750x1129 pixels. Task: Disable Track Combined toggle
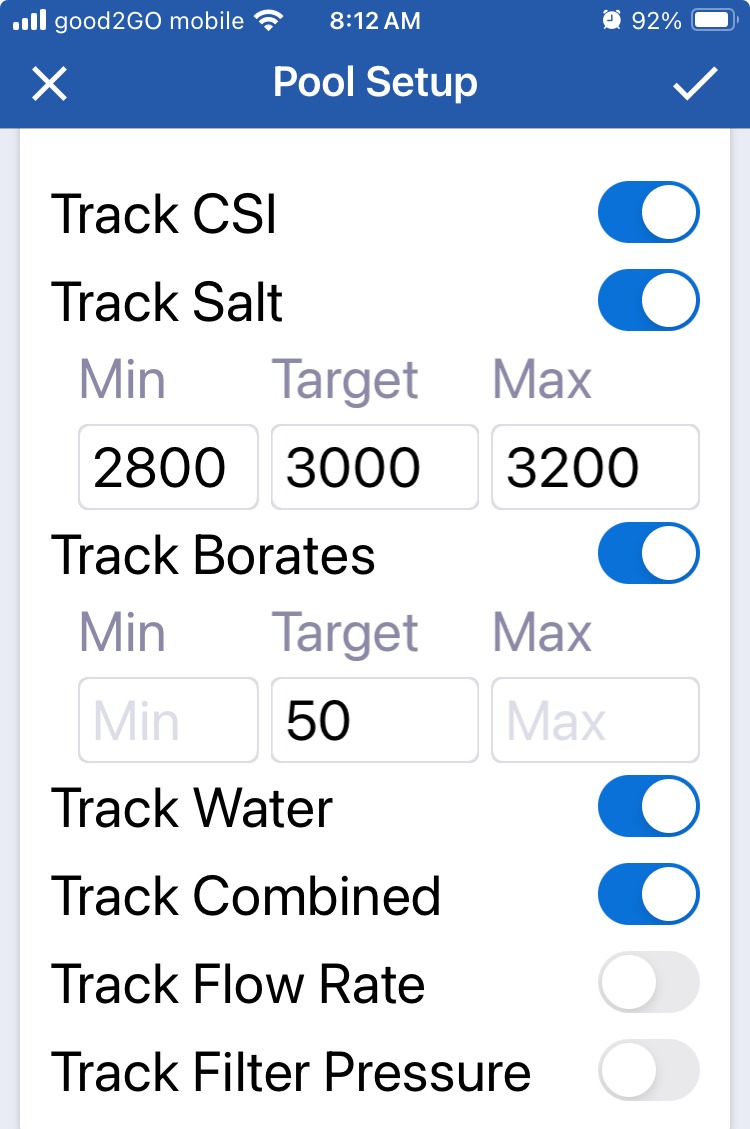coord(649,894)
